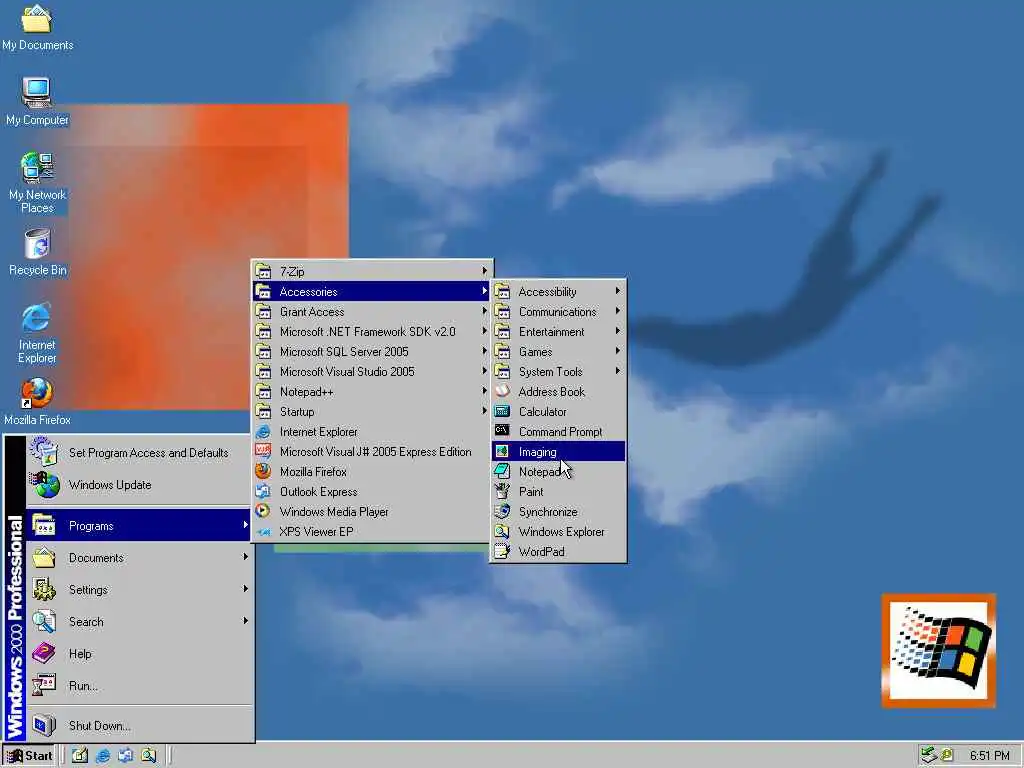Click the Calculator icon

(x=502, y=411)
